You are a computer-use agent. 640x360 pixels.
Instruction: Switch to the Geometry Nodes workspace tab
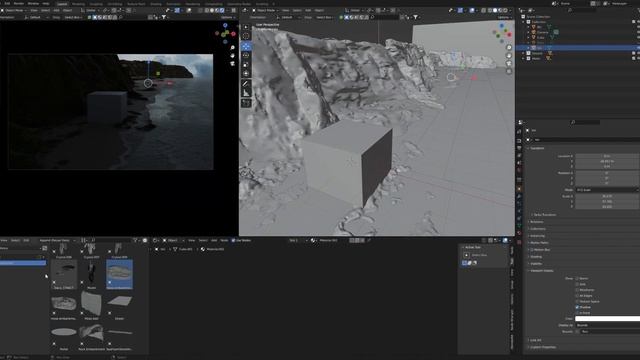click(x=239, y=4)
